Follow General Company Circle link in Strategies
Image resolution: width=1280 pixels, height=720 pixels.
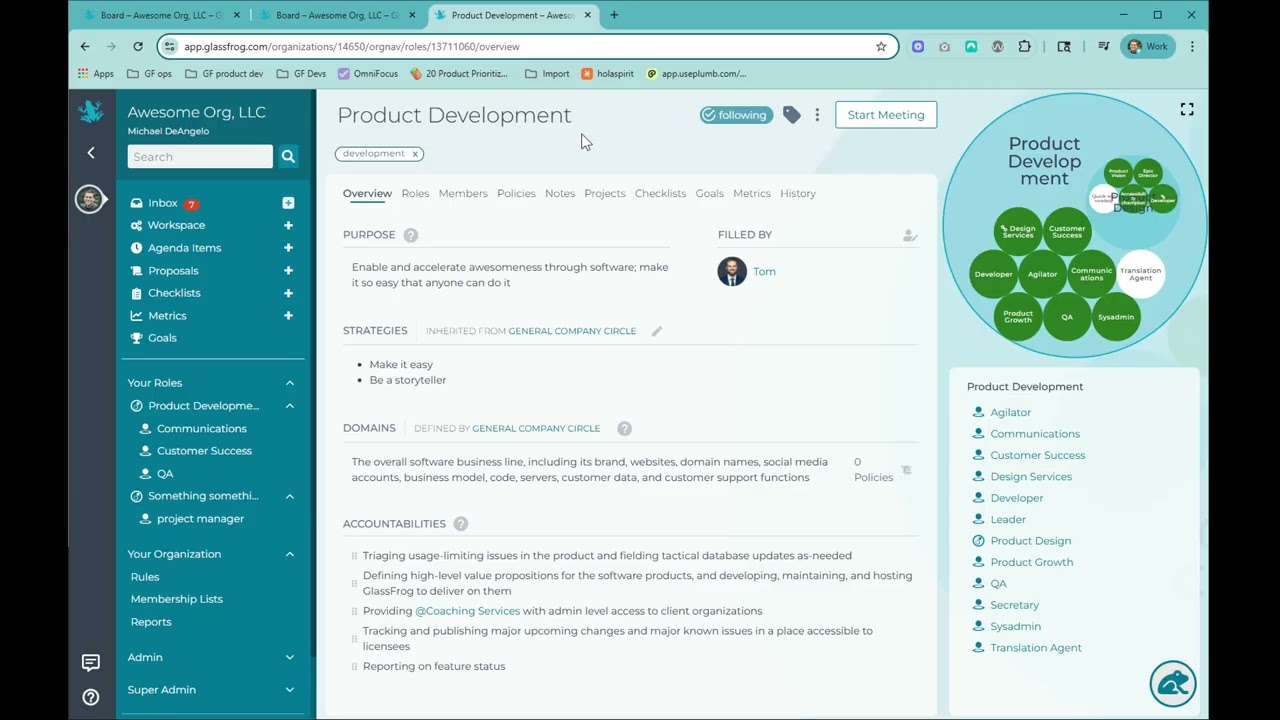pos(572,331)
